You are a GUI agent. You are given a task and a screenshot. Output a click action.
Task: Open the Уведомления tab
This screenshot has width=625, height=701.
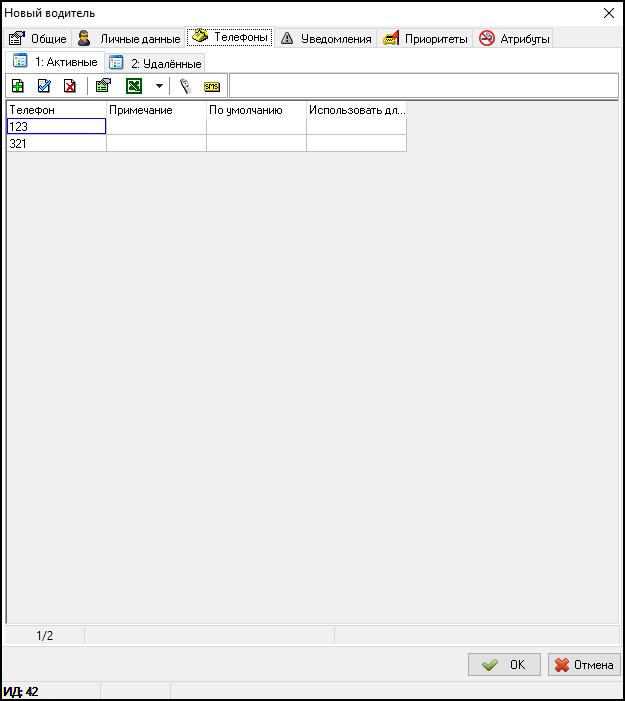coord(326,39)
